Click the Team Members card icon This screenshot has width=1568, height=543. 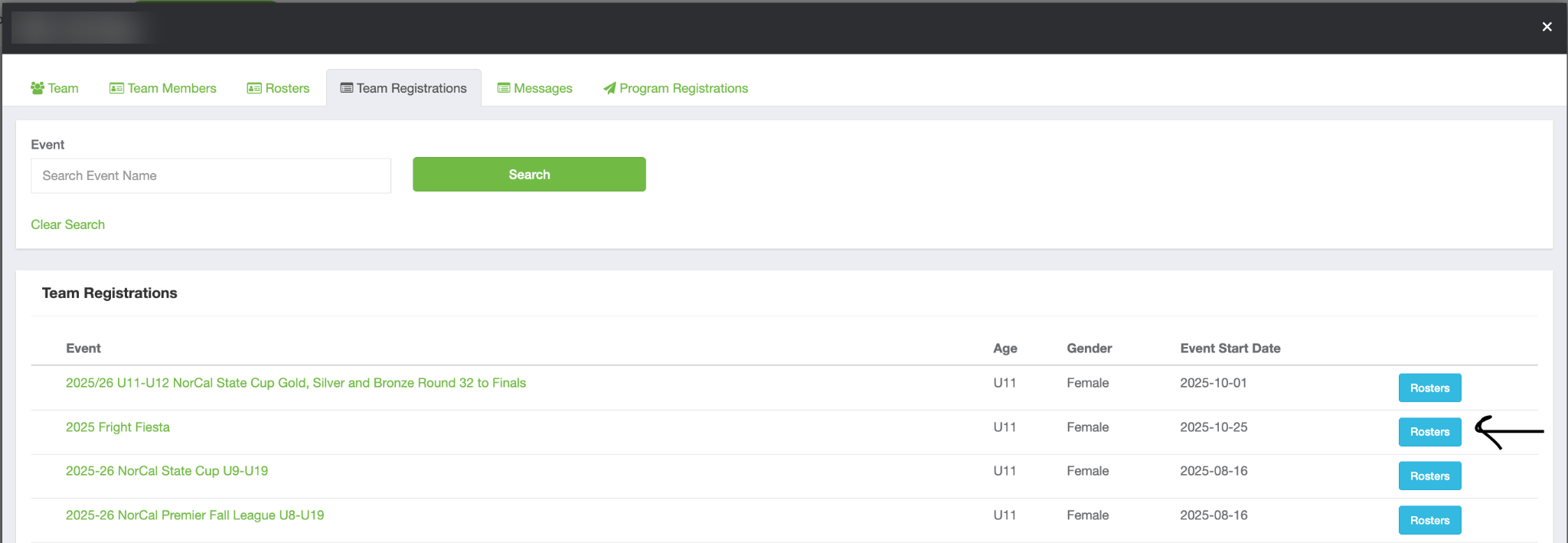pyautogui.click(x=116, y=88)
